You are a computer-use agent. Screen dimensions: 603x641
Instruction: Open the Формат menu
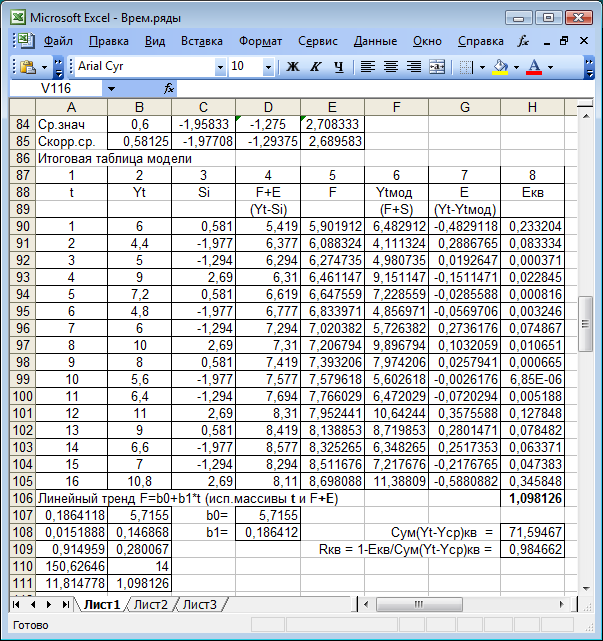[260, 41]
